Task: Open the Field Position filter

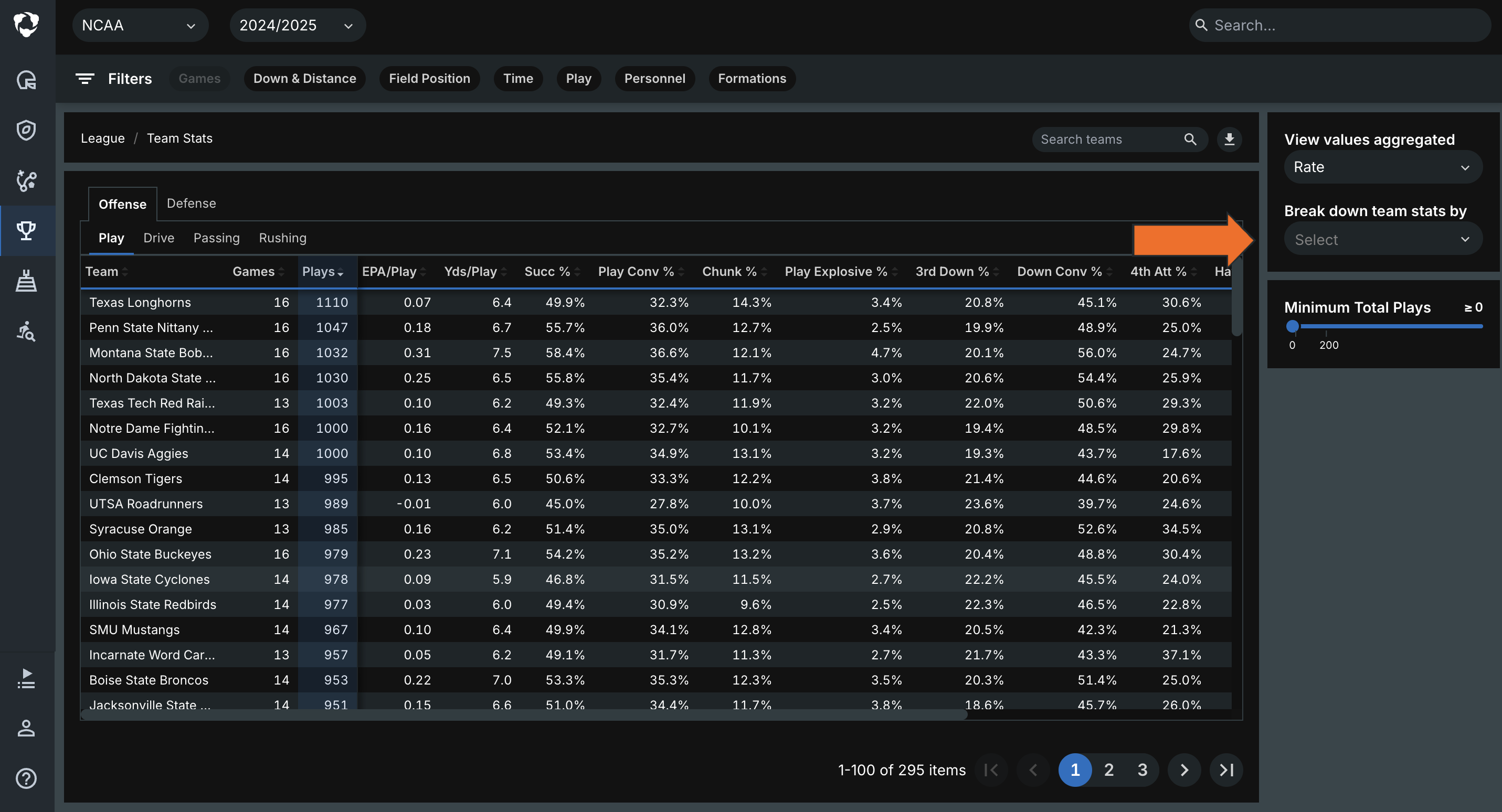Action: coord(429,79)
